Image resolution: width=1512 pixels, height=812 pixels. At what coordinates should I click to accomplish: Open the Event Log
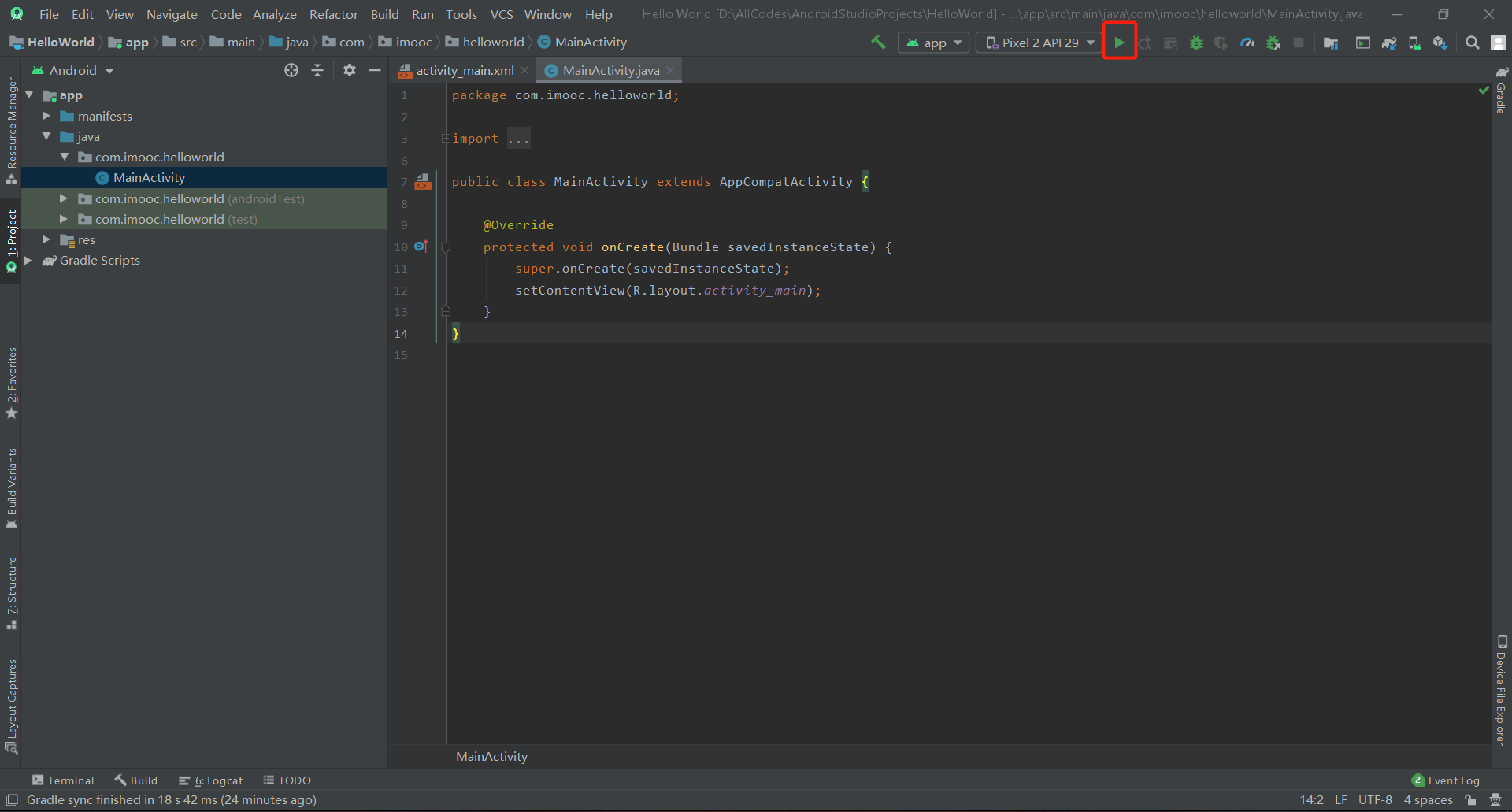click(x=1446, y=780)
